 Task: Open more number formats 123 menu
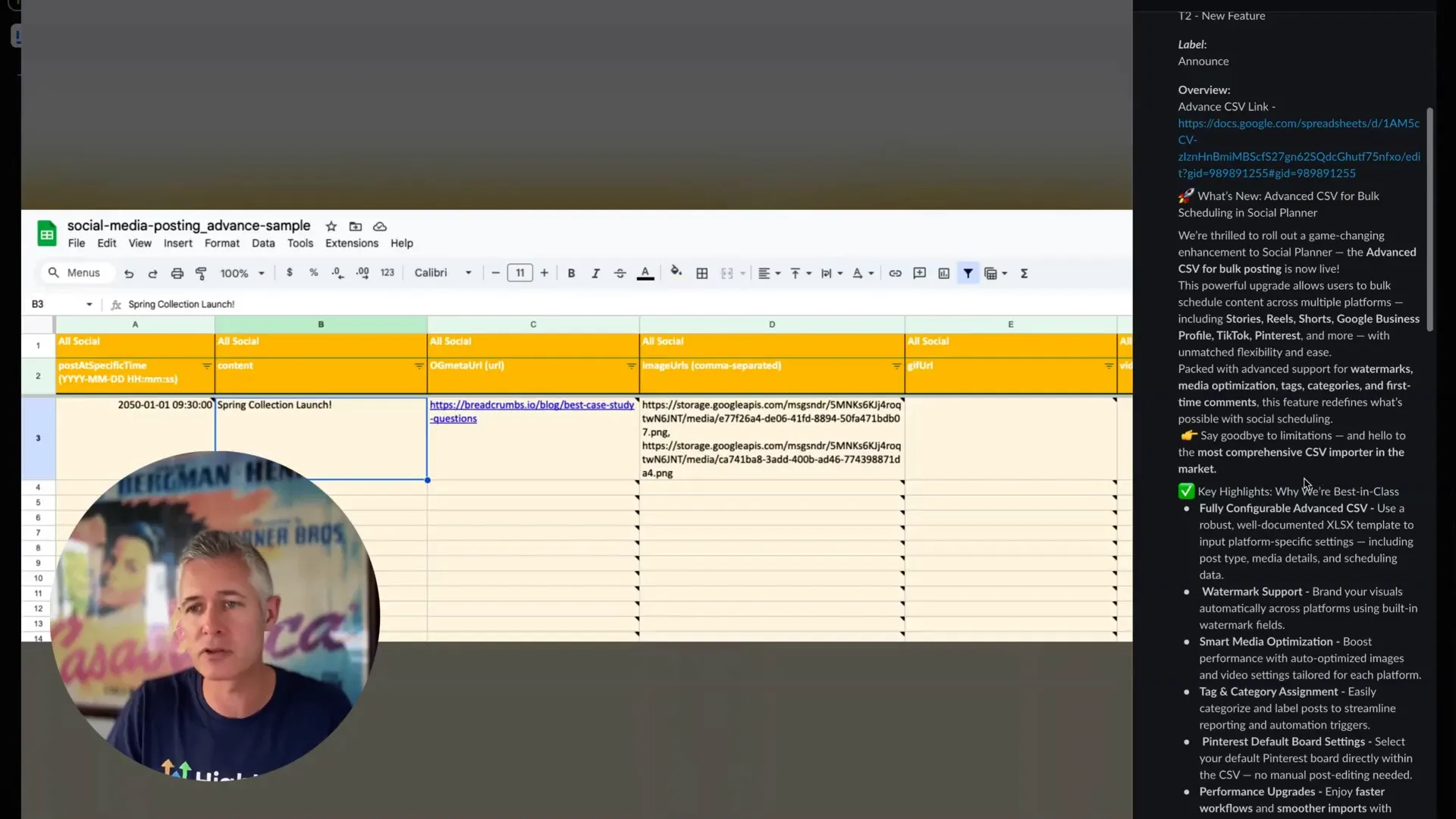(x=387, y=273)
